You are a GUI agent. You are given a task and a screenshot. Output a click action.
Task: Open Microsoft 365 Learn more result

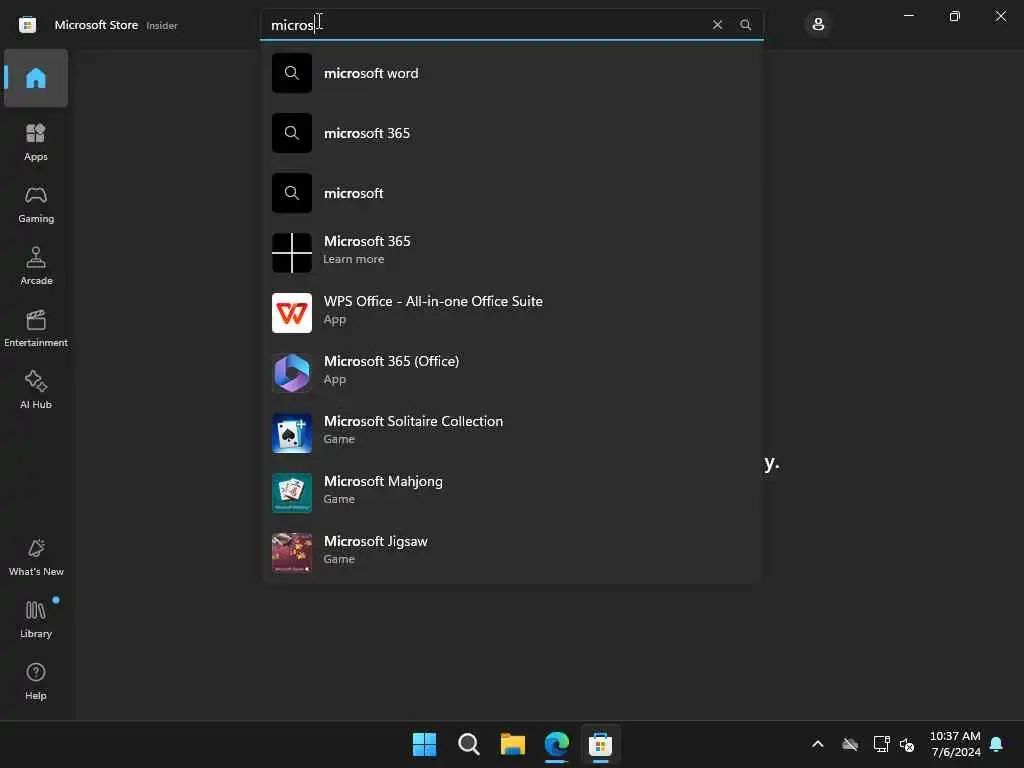click(x=512, y=253)
